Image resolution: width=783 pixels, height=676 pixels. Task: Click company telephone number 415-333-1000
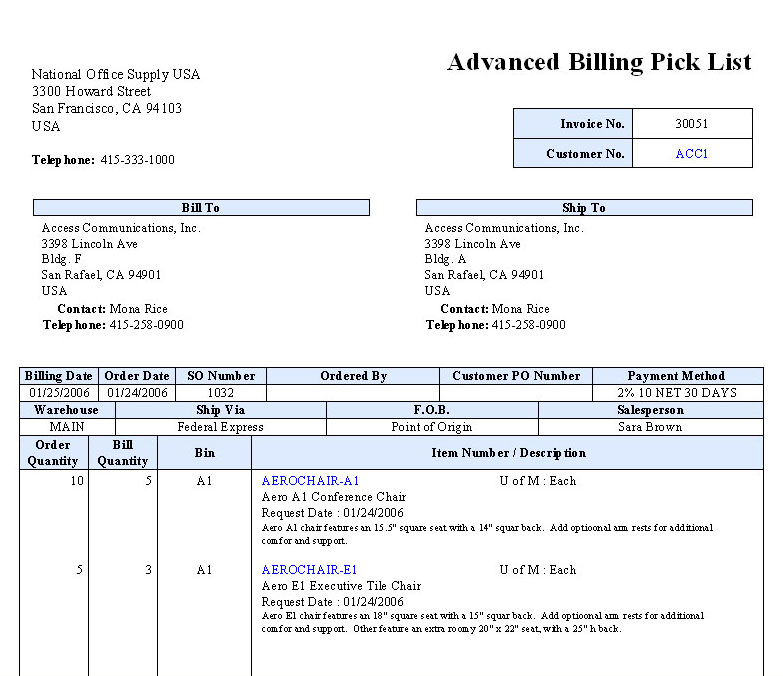pos(137,160)
